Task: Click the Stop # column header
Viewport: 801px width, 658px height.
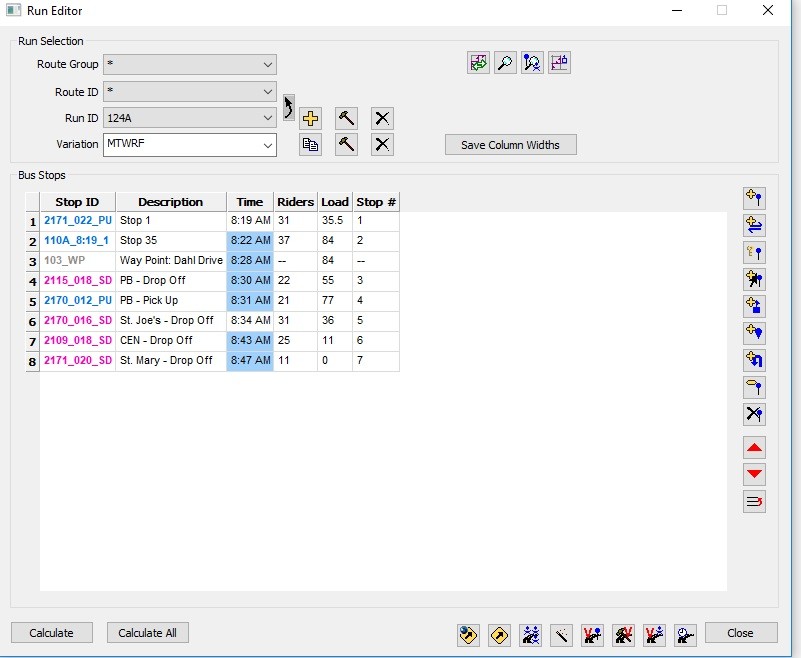Action: (376, 202)
